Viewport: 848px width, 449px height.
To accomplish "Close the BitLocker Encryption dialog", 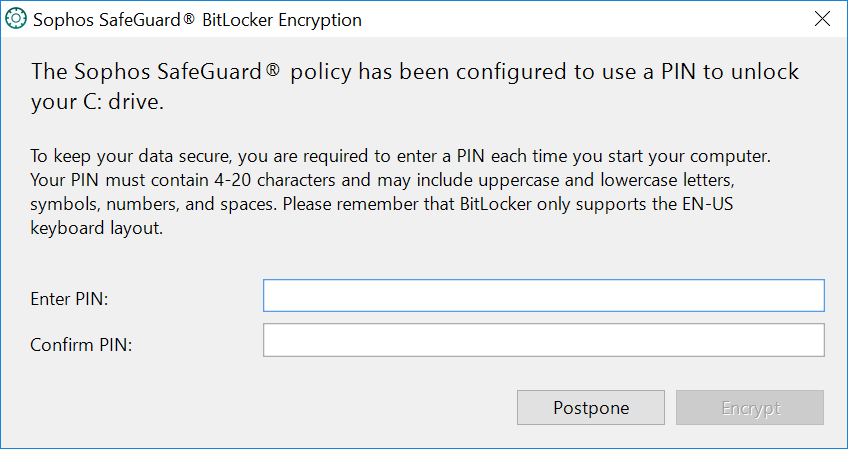I will pyautogui.click(x=822, y=19).
